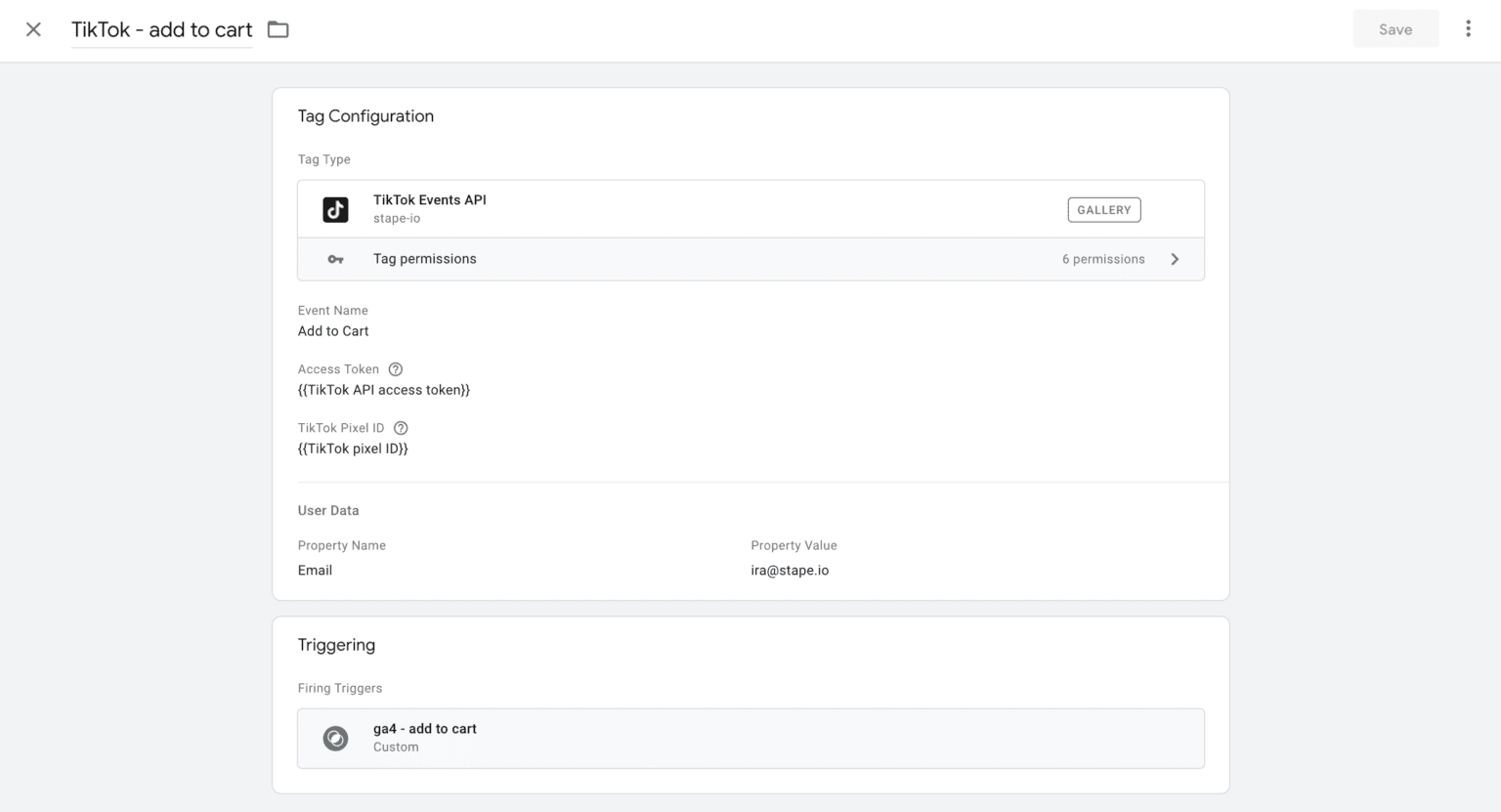
Task: Show help for Access Token
Action: pos(395,369)
